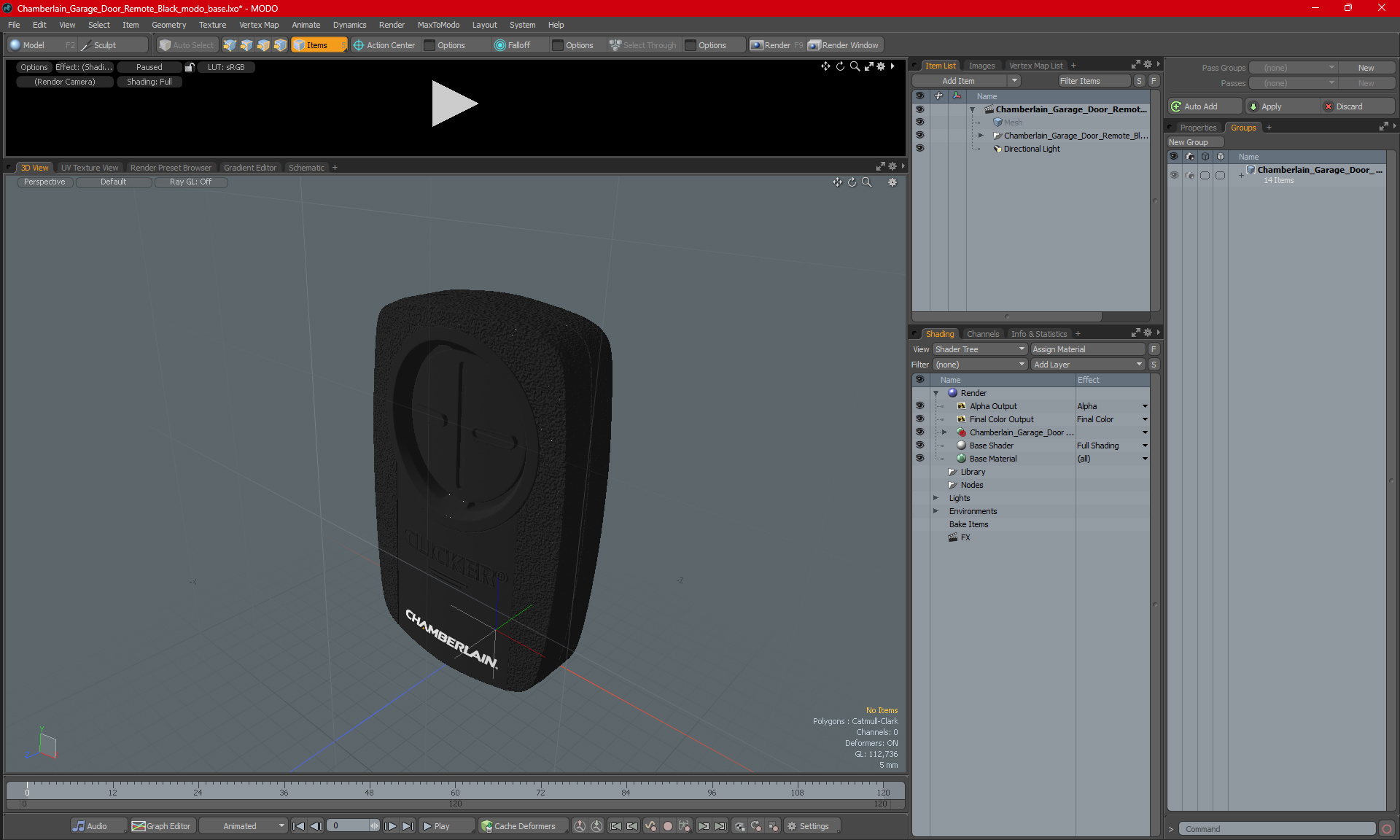Expand the Environments section in Shader Tree
1400x840 pixels.
tap(935, 511)
